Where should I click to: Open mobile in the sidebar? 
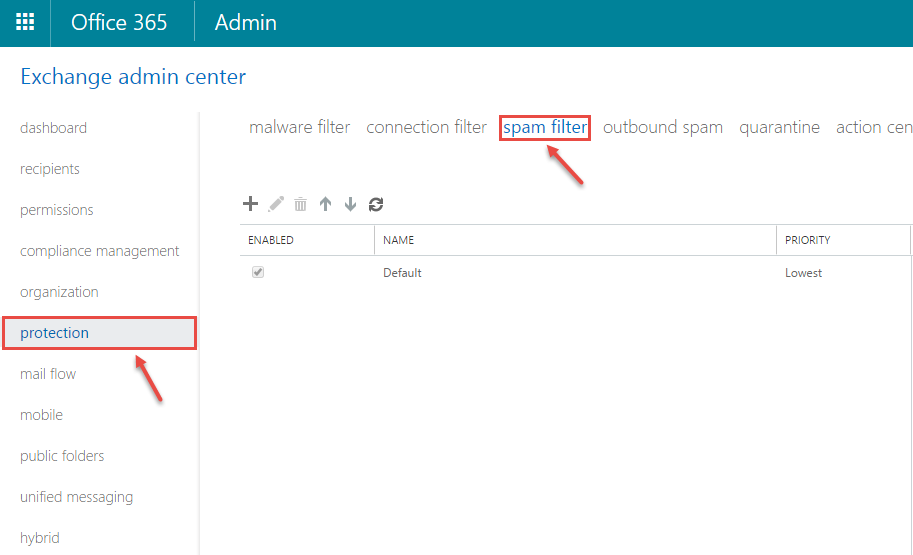pyautogui.click(x=41, y=415)
